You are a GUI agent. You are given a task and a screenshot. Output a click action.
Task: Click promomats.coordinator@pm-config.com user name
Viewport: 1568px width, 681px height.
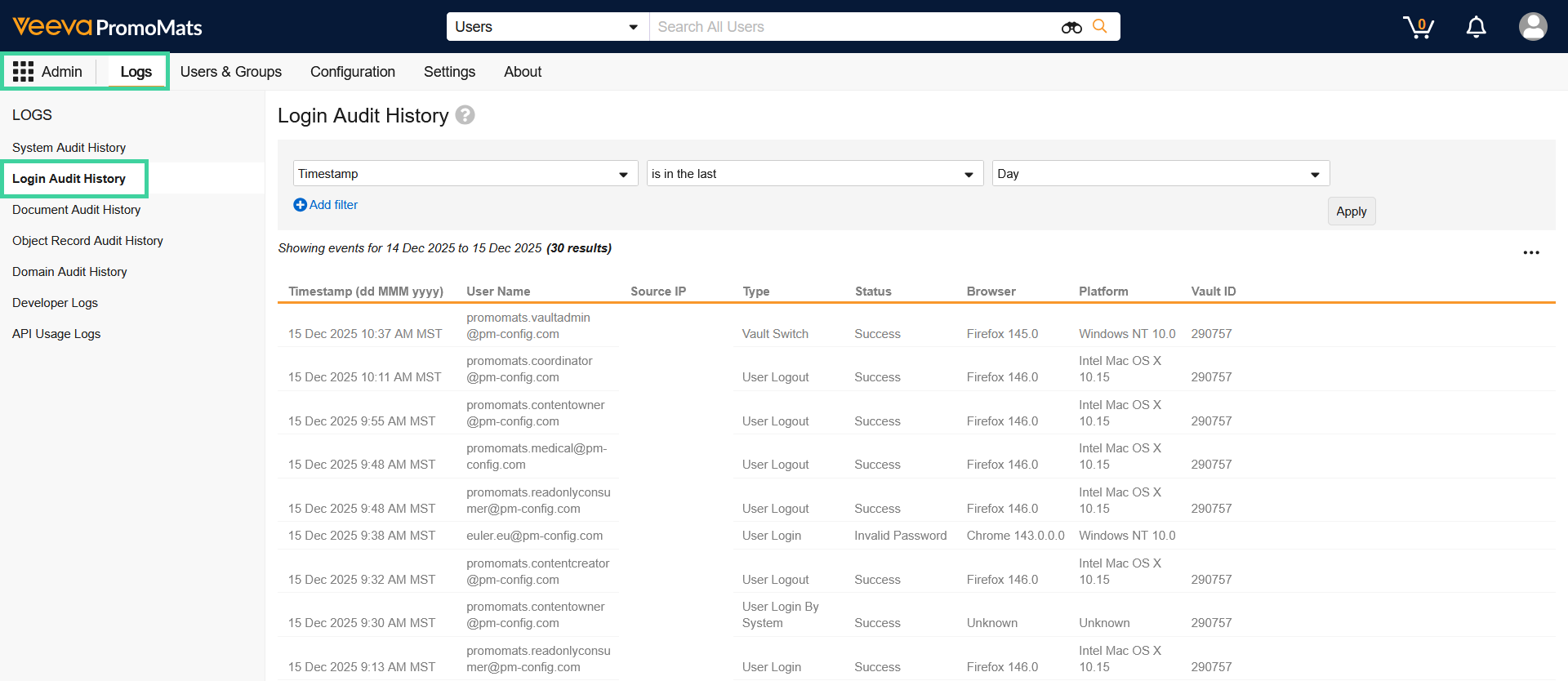pos(529,369)
